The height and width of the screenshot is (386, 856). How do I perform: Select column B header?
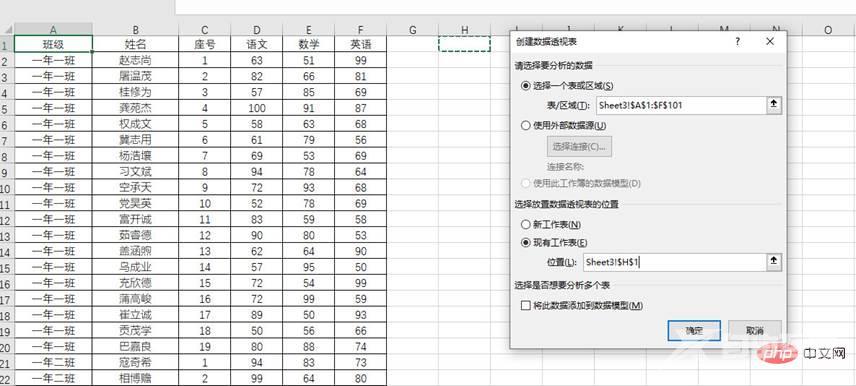coord(135,30)
